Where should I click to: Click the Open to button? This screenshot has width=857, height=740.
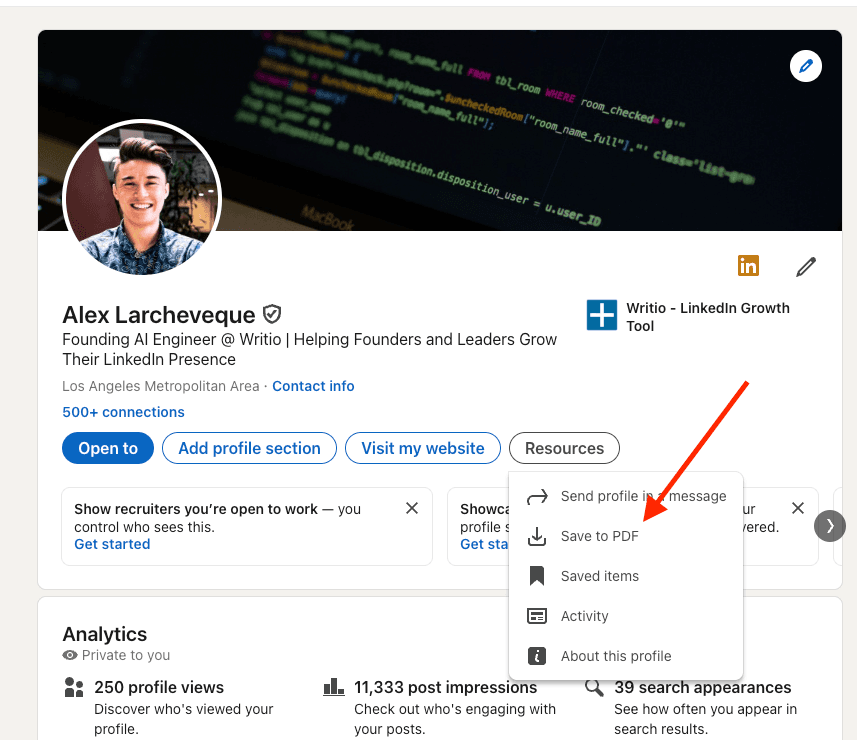pyautogui.click(x=107, y=448)
